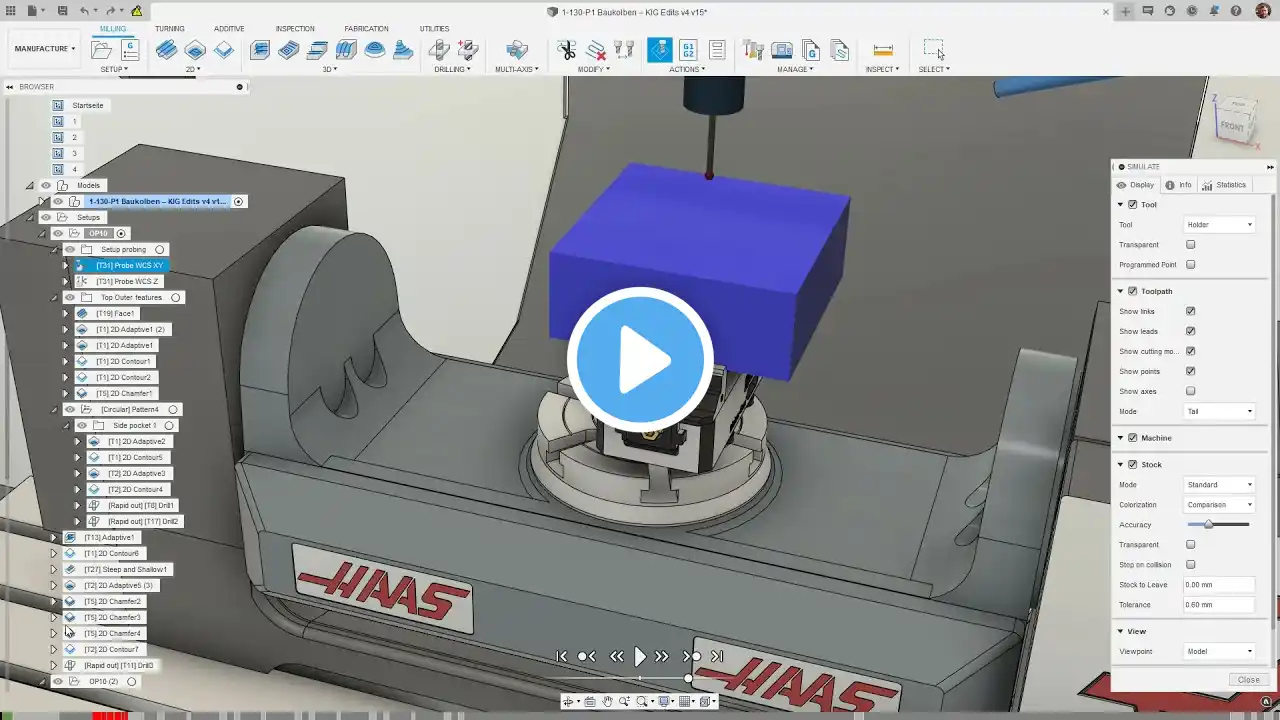Enable the Transparent tool checkbox

click(x=1190, y=245)
